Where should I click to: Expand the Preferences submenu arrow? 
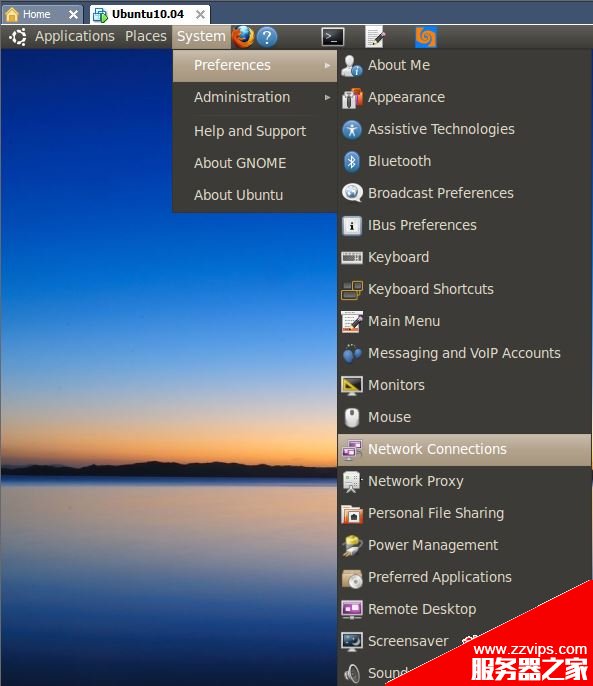(x=327, y=66)
